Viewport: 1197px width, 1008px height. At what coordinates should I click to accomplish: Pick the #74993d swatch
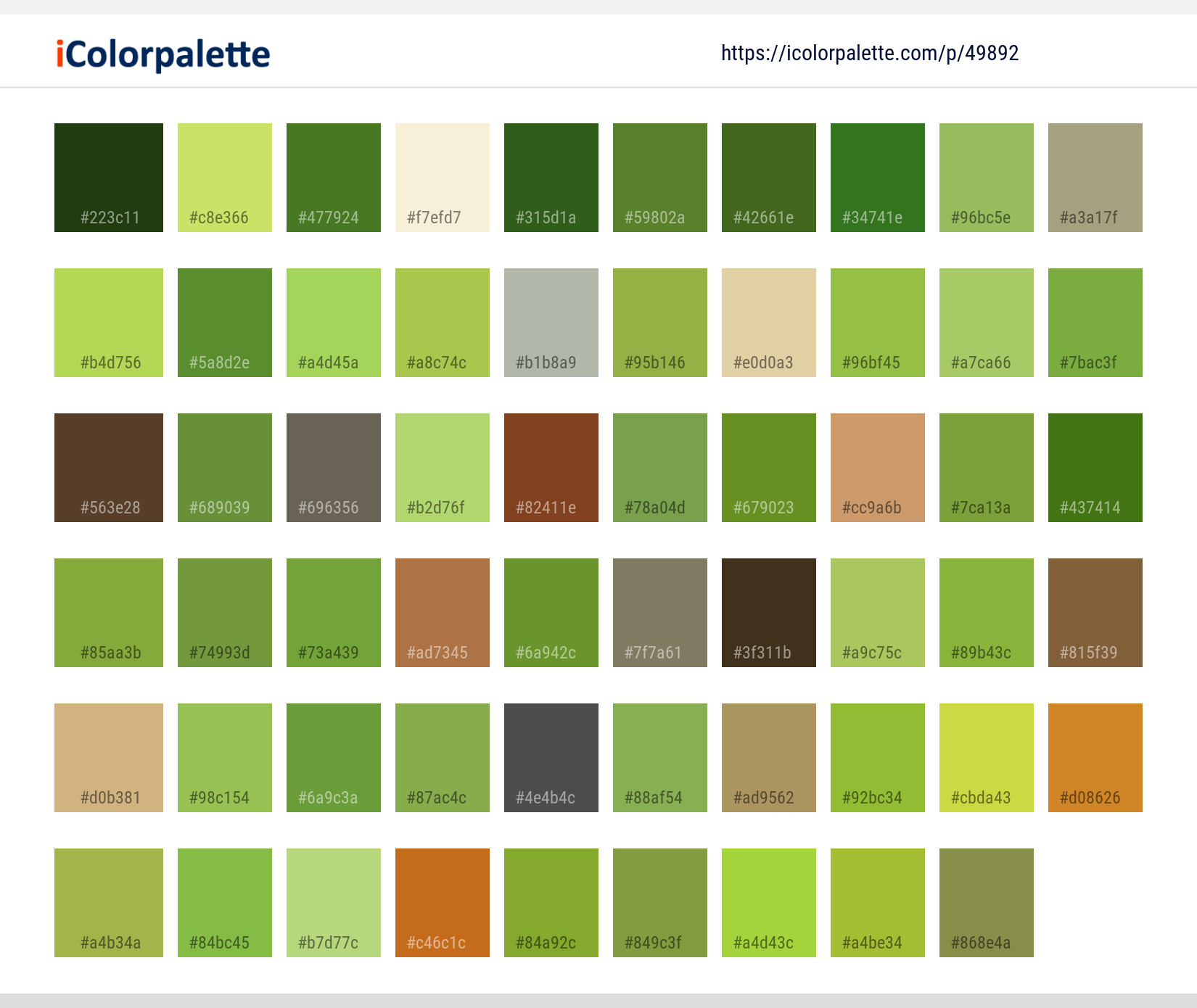coord(225,613)
